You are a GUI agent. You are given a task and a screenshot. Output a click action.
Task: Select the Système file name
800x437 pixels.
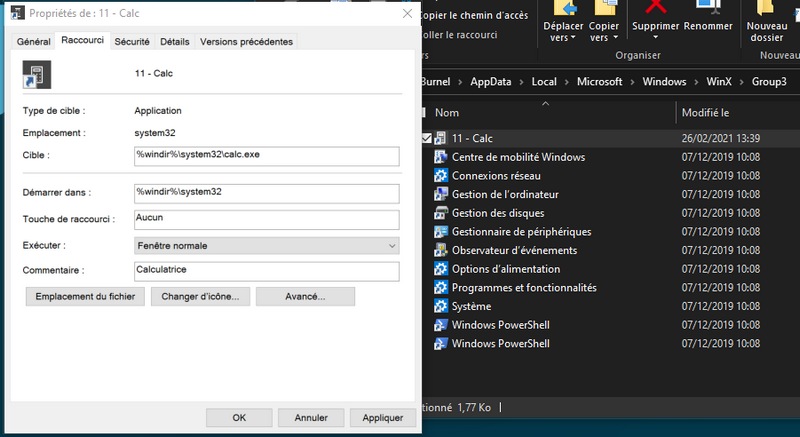(x=471, y=306)
